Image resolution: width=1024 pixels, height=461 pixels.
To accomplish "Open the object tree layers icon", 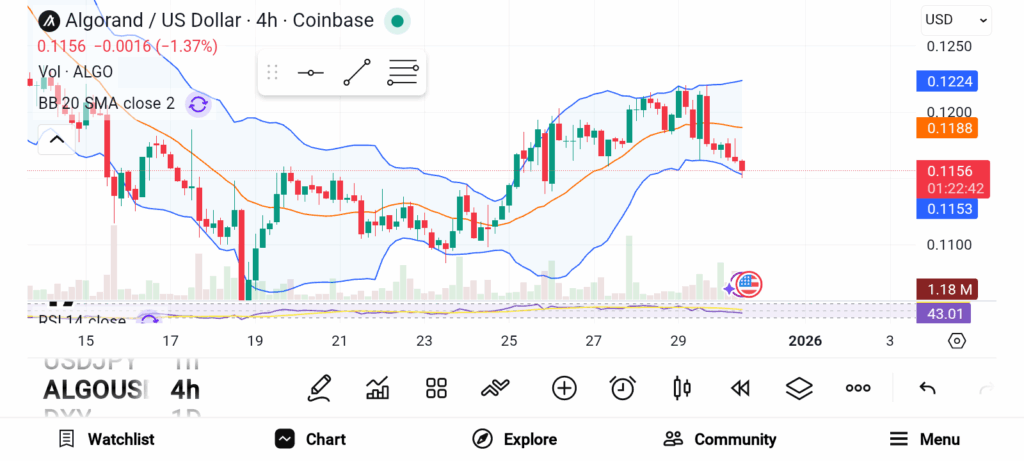I will coord(799,388).
